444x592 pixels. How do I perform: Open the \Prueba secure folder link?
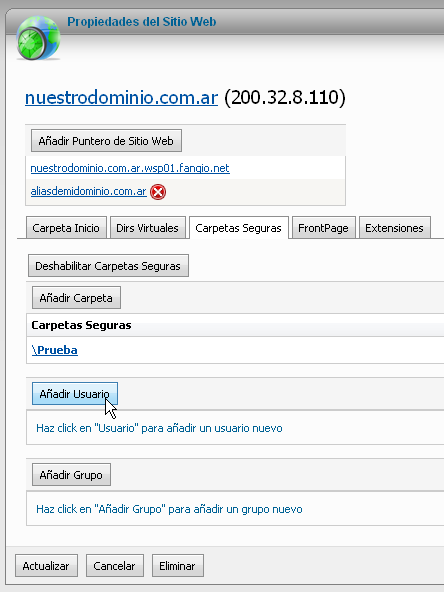[55, 350]
